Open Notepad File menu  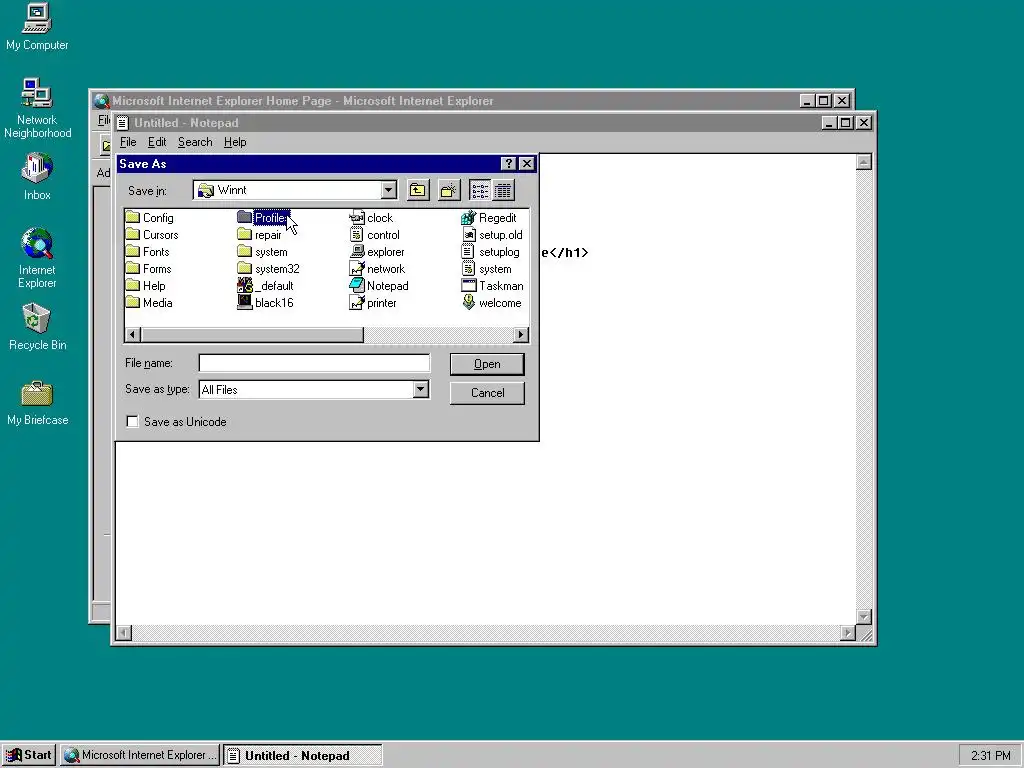pyautogui.click(x=128, y=142)
